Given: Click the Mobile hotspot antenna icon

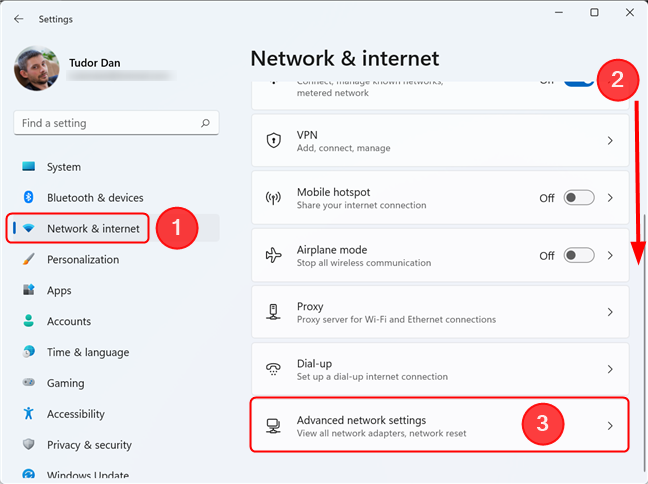Looking at the screenshot, I should click(x=273, y=198).
